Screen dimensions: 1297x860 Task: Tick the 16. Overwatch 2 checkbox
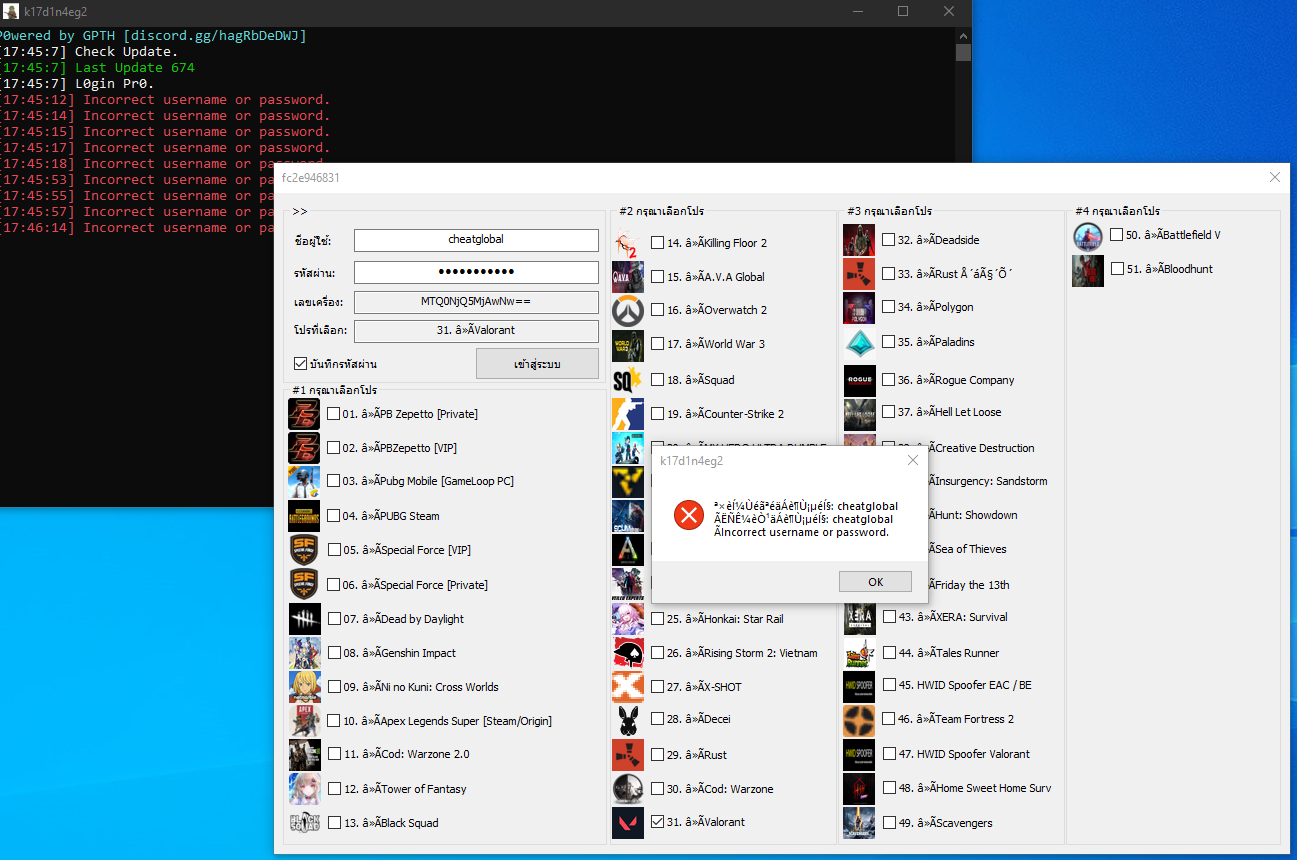[x=657, y=310]
